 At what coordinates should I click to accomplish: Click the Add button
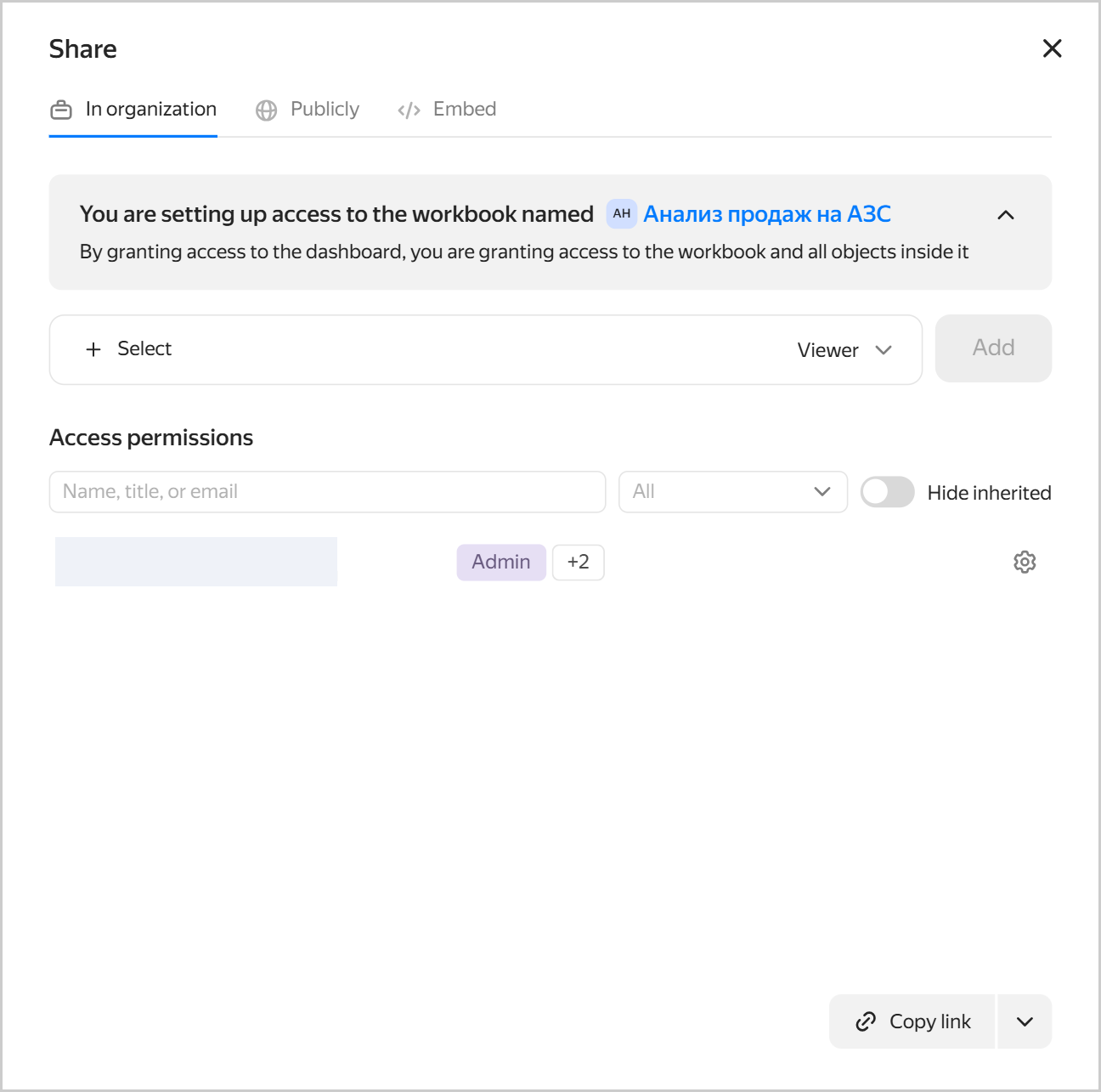click(993, 348)
